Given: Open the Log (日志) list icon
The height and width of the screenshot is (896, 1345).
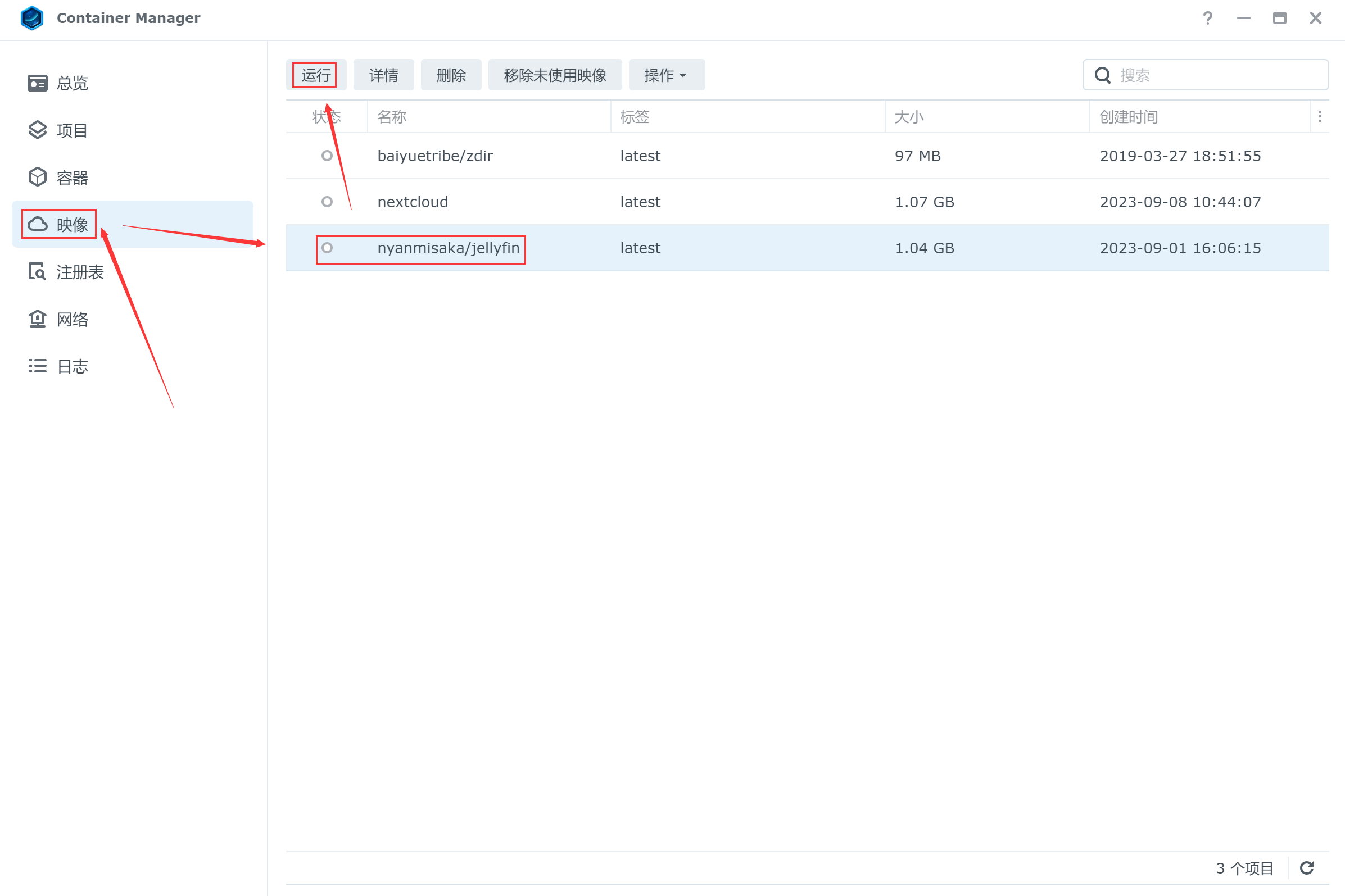Looking at the screenshot, I should point(37,366).
